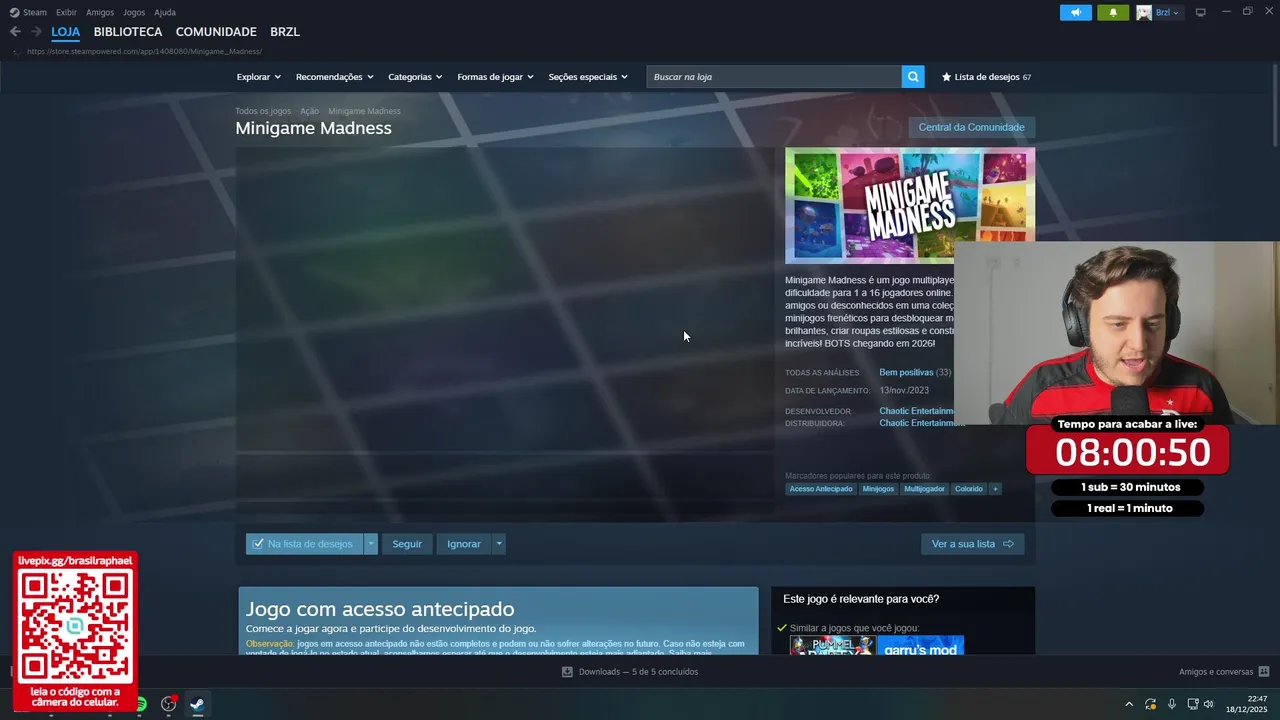Open the taskbar app with red badge
The height and width of the screenshot is (720, 1280).
(x=169, y=704)
